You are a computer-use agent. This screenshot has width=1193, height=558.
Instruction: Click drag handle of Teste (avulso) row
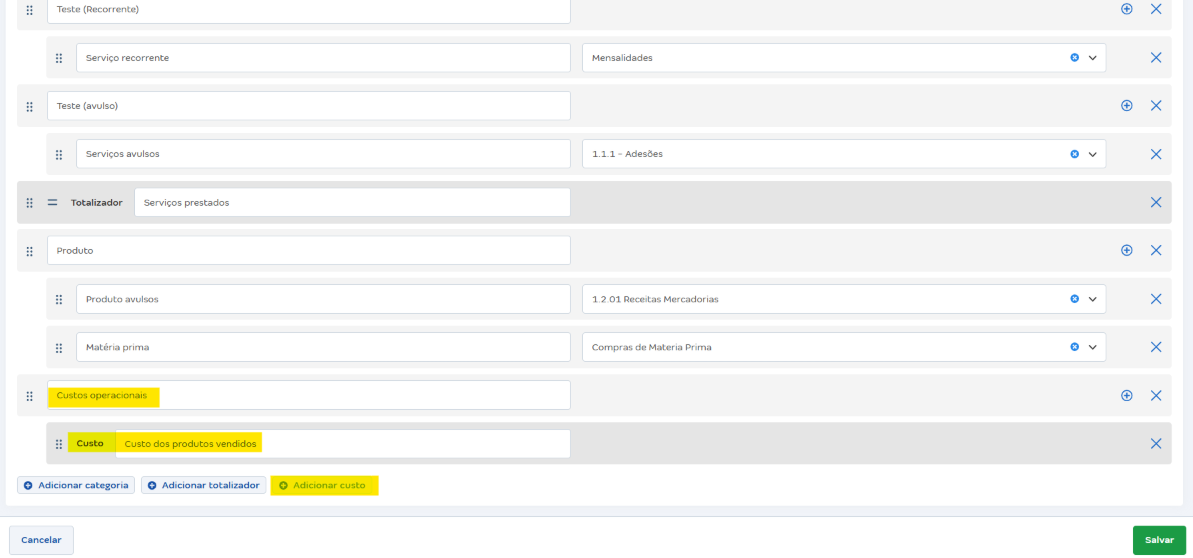pyautogui.click(x=30, y=107)
